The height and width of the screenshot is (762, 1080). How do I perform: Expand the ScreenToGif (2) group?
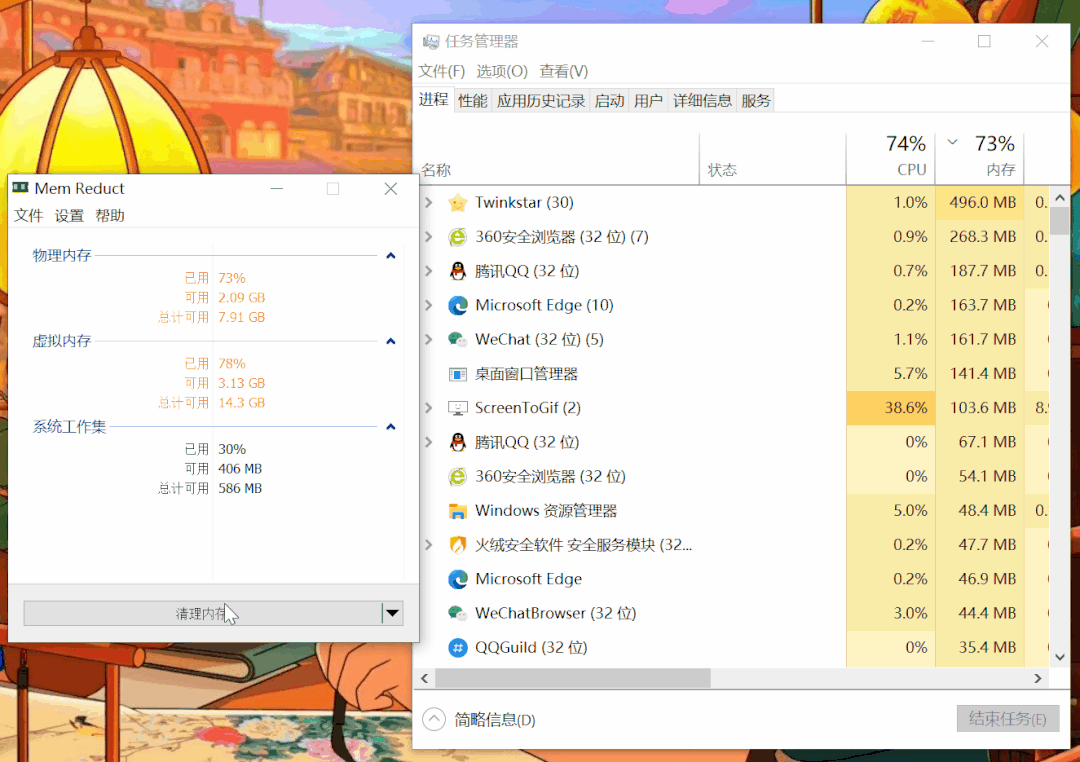(x=429, y=408)
